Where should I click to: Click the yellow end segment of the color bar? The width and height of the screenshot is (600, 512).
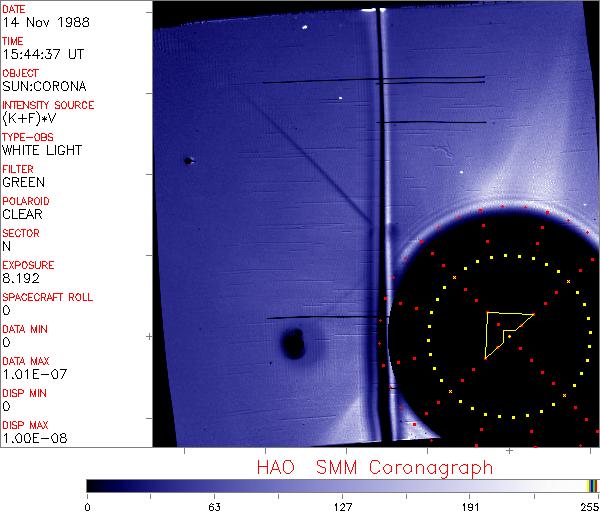click(591, 485)
